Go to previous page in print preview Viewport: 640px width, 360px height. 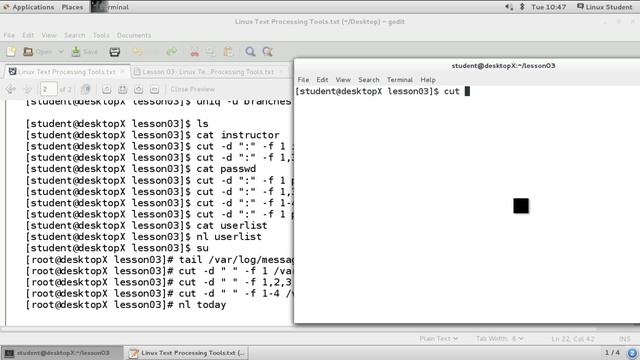coord(11,89)
